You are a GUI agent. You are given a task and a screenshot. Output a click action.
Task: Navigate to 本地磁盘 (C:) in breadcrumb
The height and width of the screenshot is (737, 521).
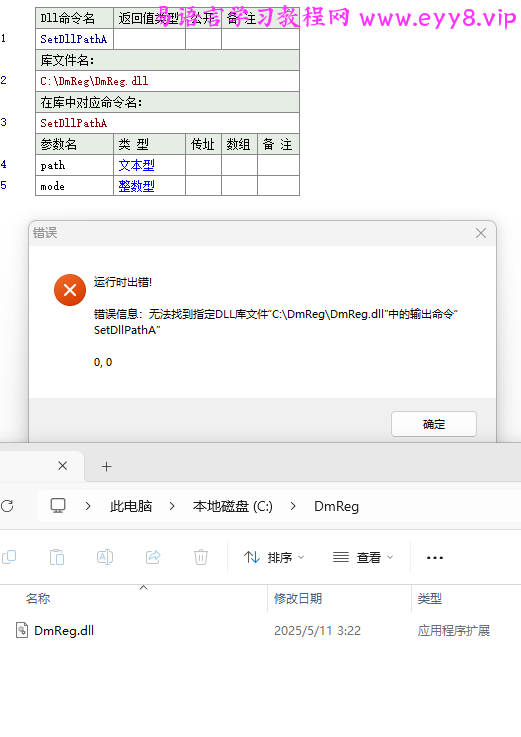[x=232, y=506]
